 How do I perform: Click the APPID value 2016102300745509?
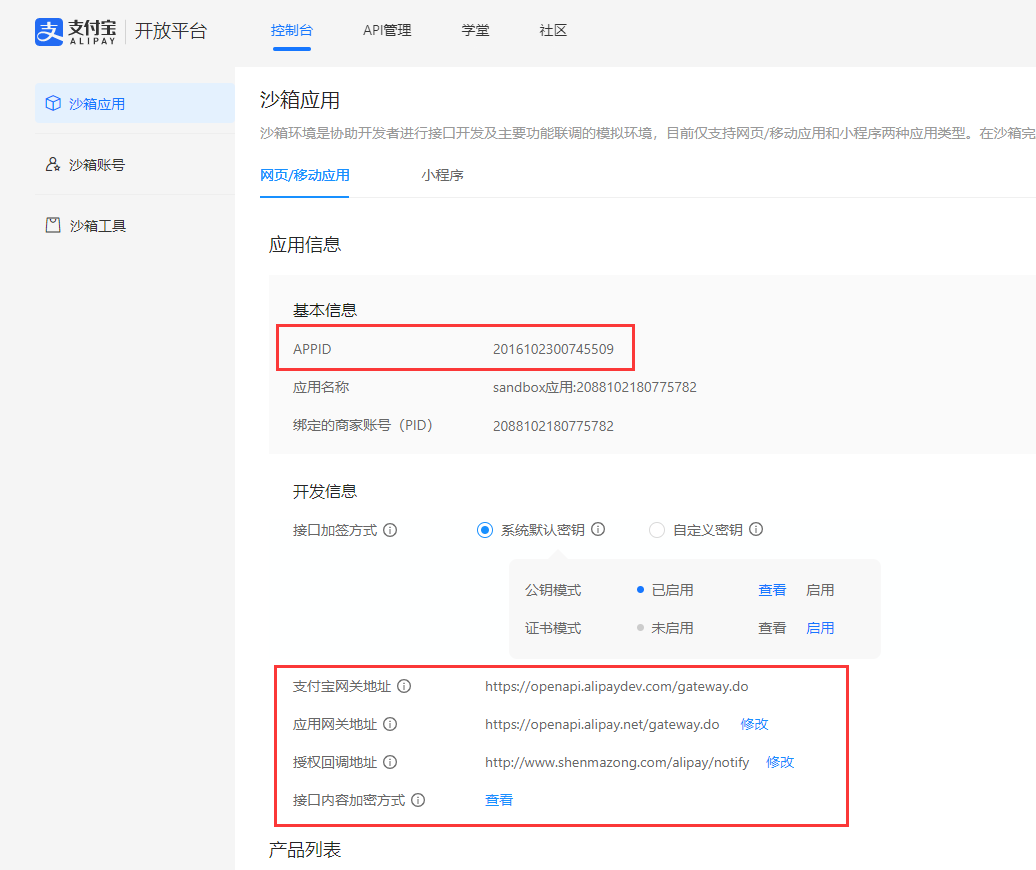pos(553,349)
